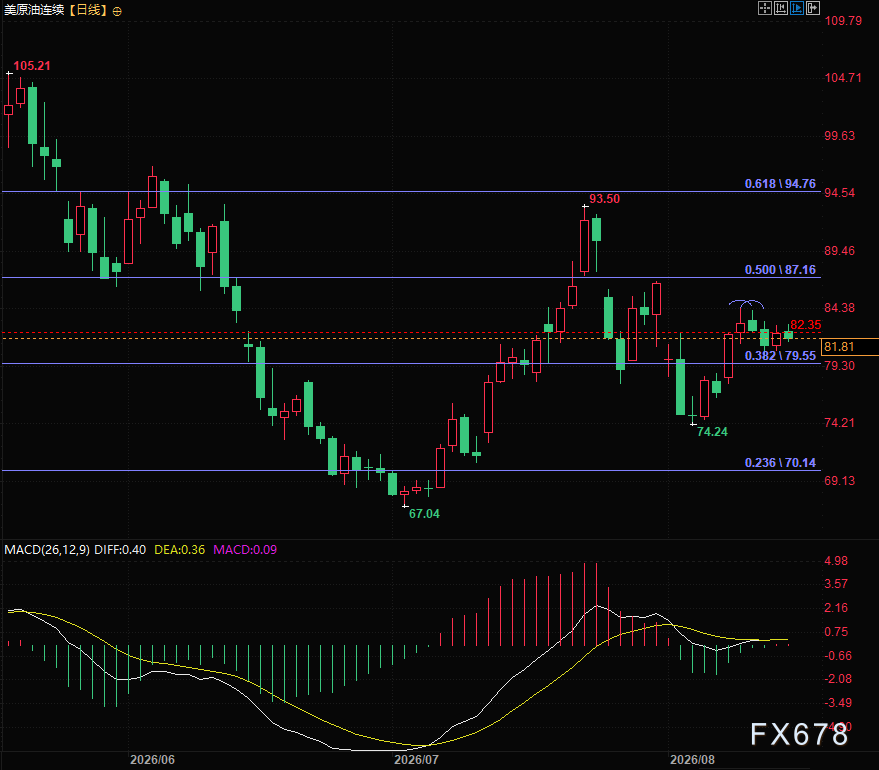This screenshot has width=879, height=770.
Task: Select the 0.618 \ 94.76 Fibonacci label
Action: pos(780,184)
